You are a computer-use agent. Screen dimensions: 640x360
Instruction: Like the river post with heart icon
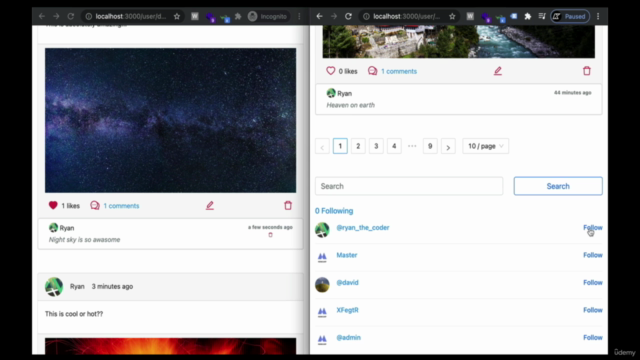click(x=331, y=71)
